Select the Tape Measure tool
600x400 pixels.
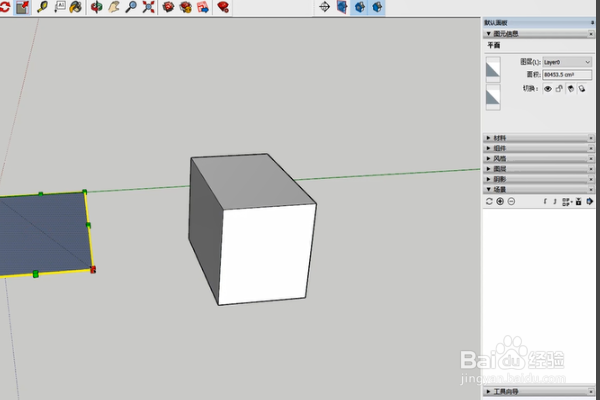pyautogui.click(x=42, y=7)
